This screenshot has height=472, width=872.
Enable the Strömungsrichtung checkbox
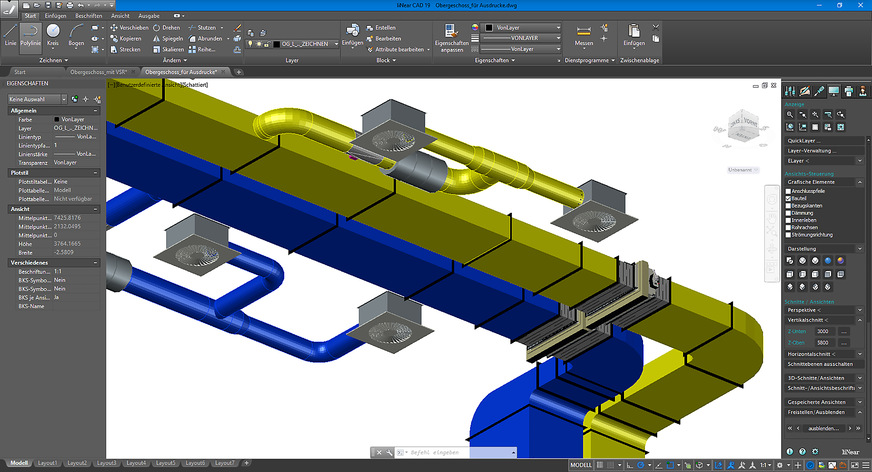coord(788,235)
